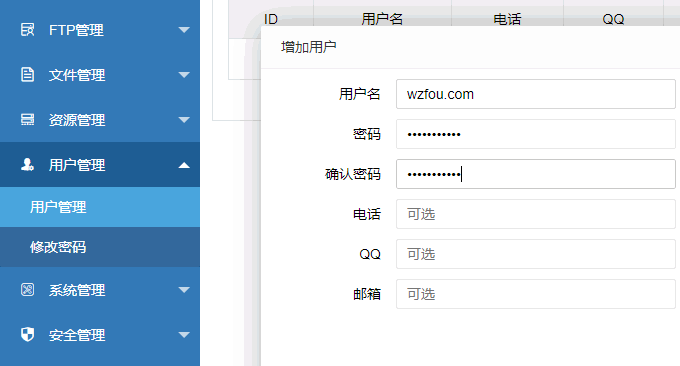Click the 电话 optional input field

click(536, 214)
